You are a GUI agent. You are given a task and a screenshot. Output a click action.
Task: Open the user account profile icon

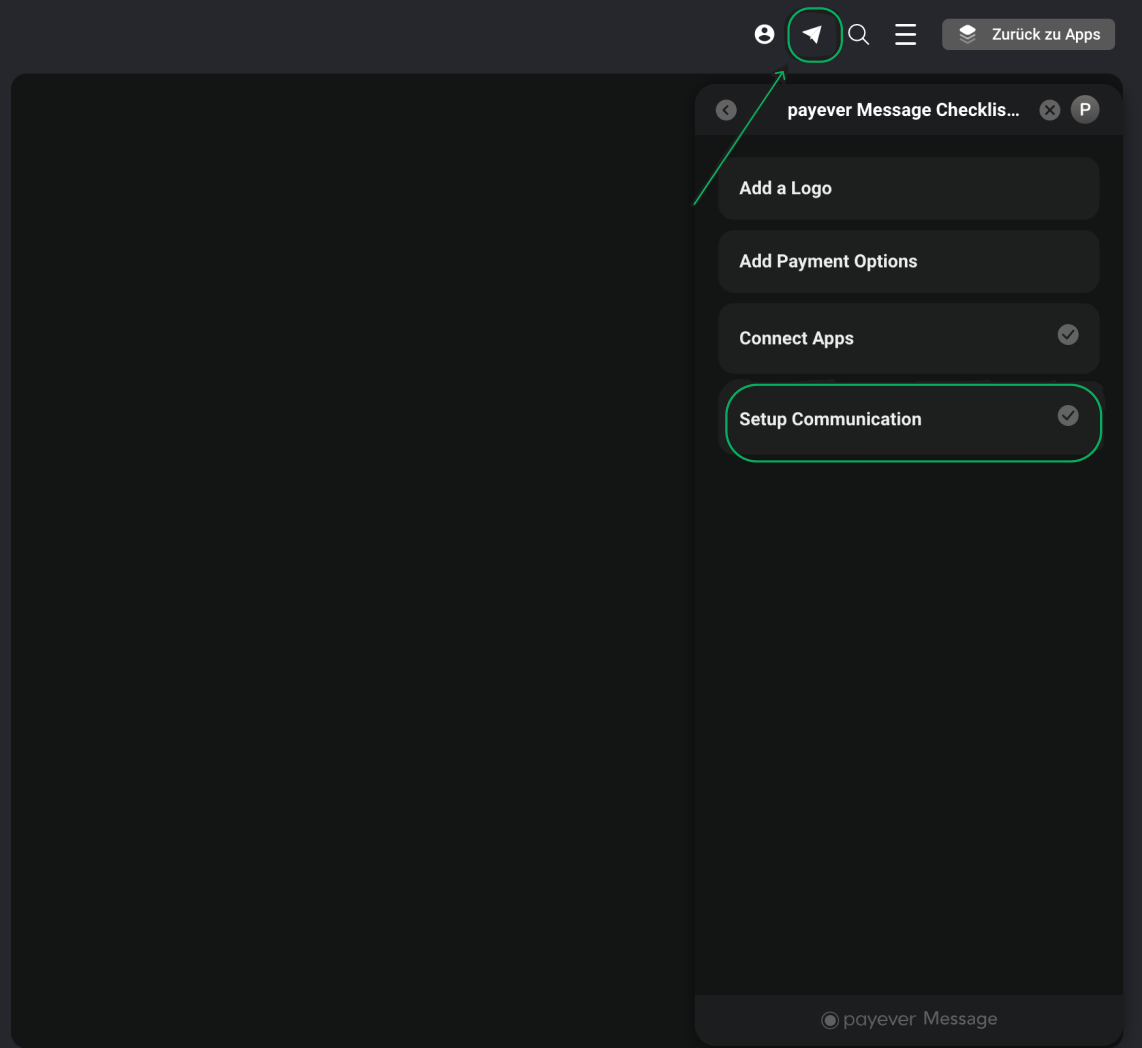point(764,34)
